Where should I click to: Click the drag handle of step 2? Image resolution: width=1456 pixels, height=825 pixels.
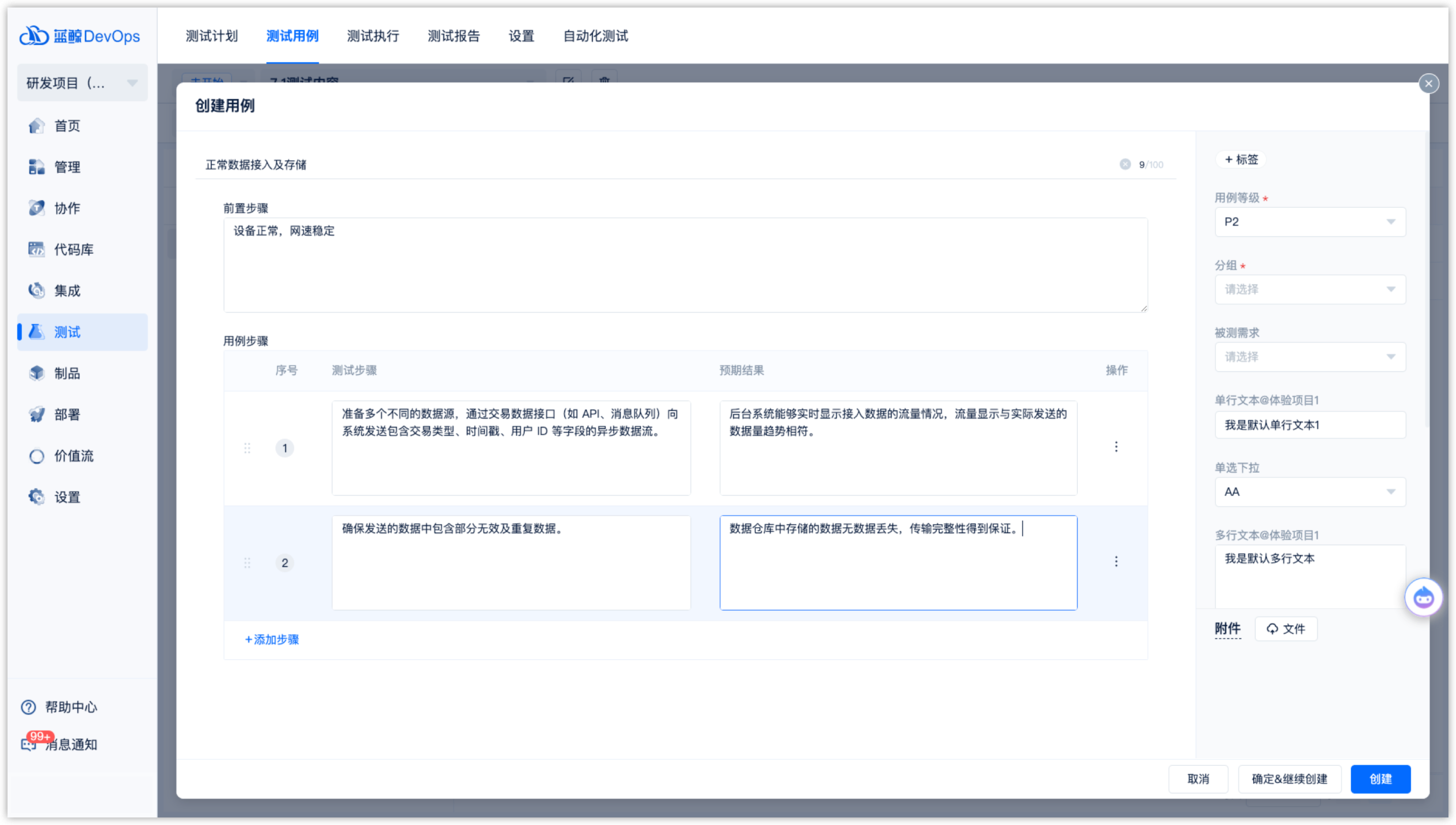247,563
